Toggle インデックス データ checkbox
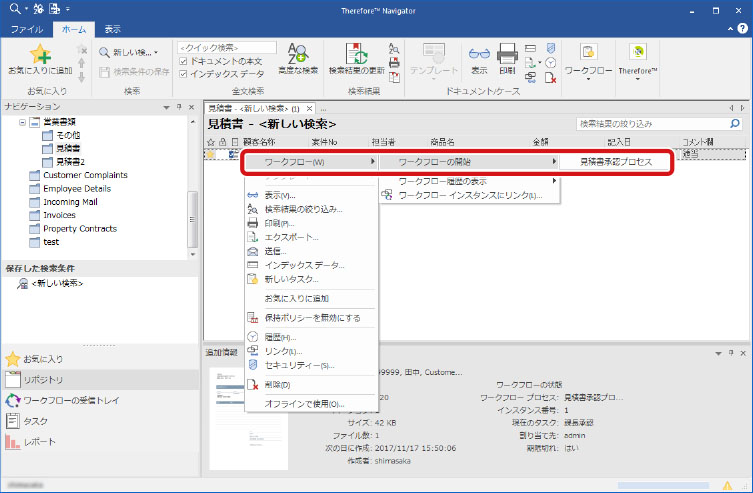Screen dimensions: 753x493 (x=182, y=72)
